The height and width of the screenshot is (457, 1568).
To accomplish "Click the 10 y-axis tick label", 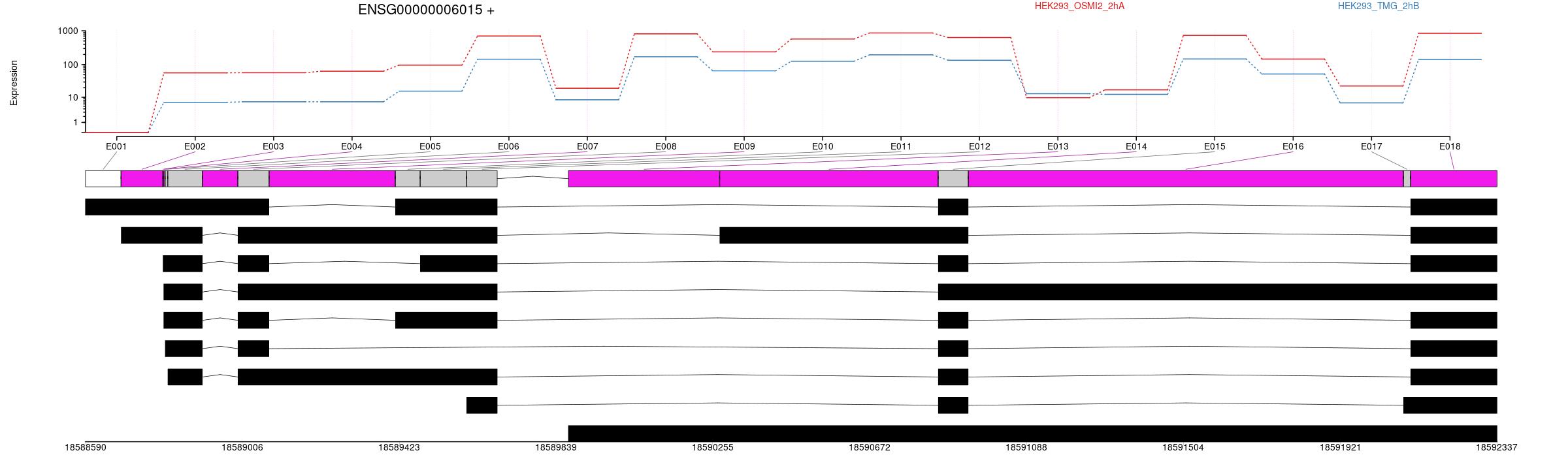I will (x=73, y=98).
